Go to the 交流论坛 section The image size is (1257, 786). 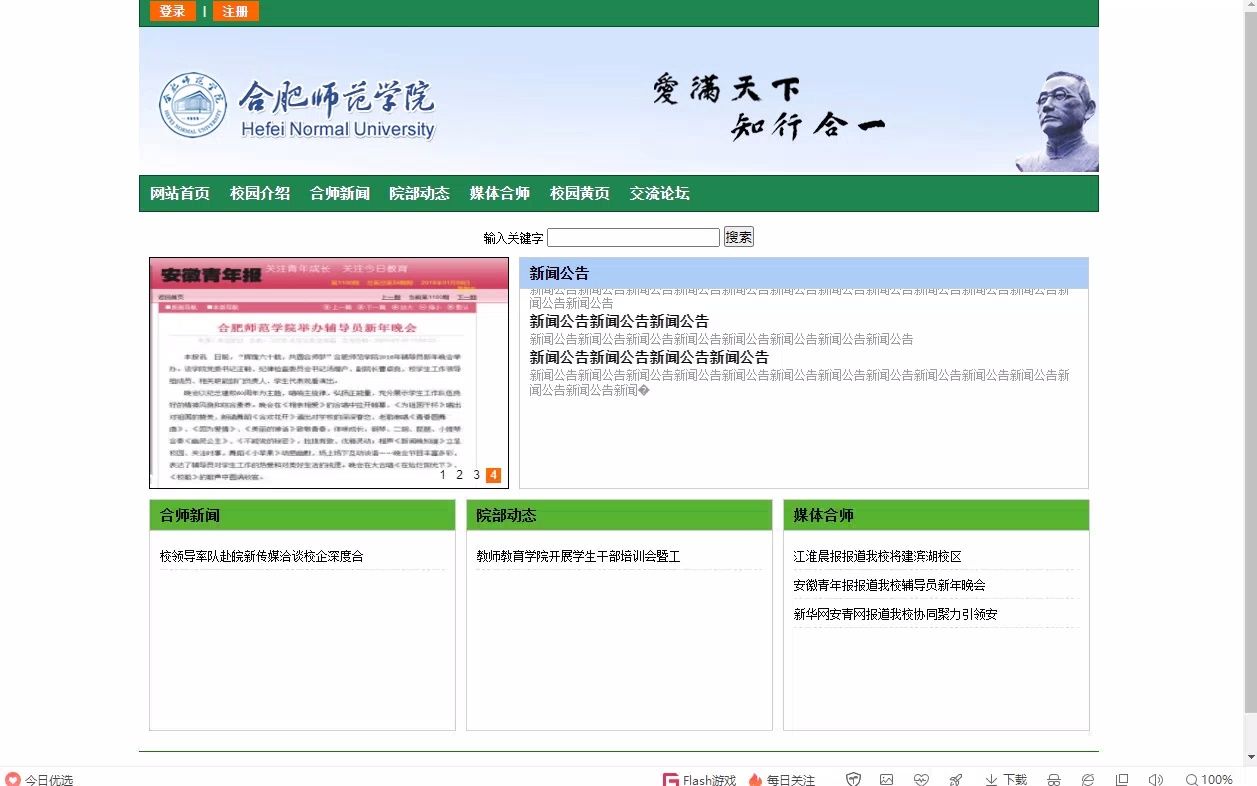(x=660, y=193)
